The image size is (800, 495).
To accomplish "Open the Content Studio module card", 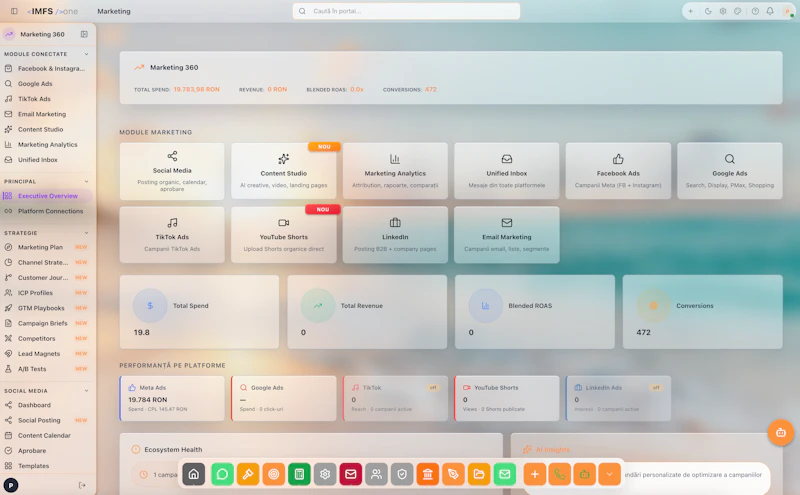I will pos(284,171).
